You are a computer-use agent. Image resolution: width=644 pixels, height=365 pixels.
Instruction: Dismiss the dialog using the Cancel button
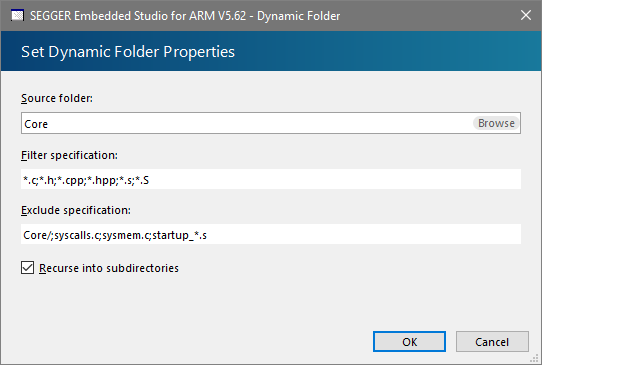tap(492, 342)
